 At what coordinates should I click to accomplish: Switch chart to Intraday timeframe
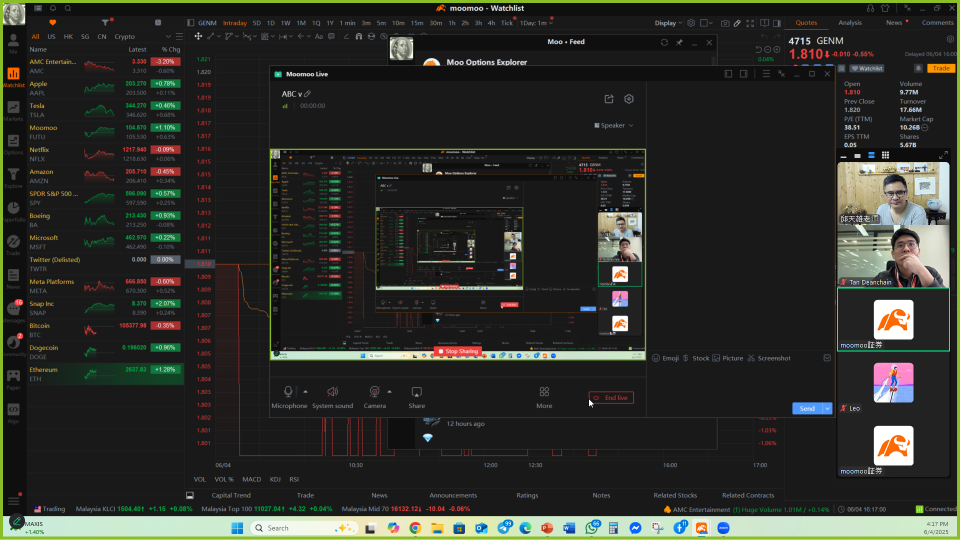pos(234,23)
